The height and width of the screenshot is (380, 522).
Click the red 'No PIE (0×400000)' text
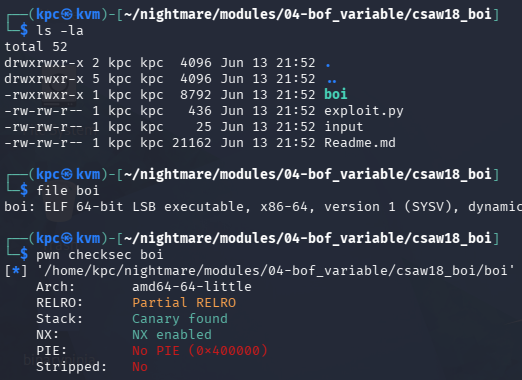pyautogui.click(x=200, y=351)
